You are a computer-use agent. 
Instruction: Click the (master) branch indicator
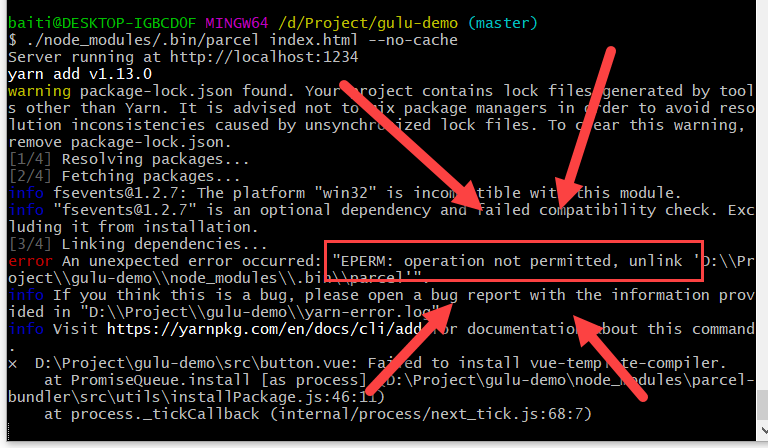(503, 23)
